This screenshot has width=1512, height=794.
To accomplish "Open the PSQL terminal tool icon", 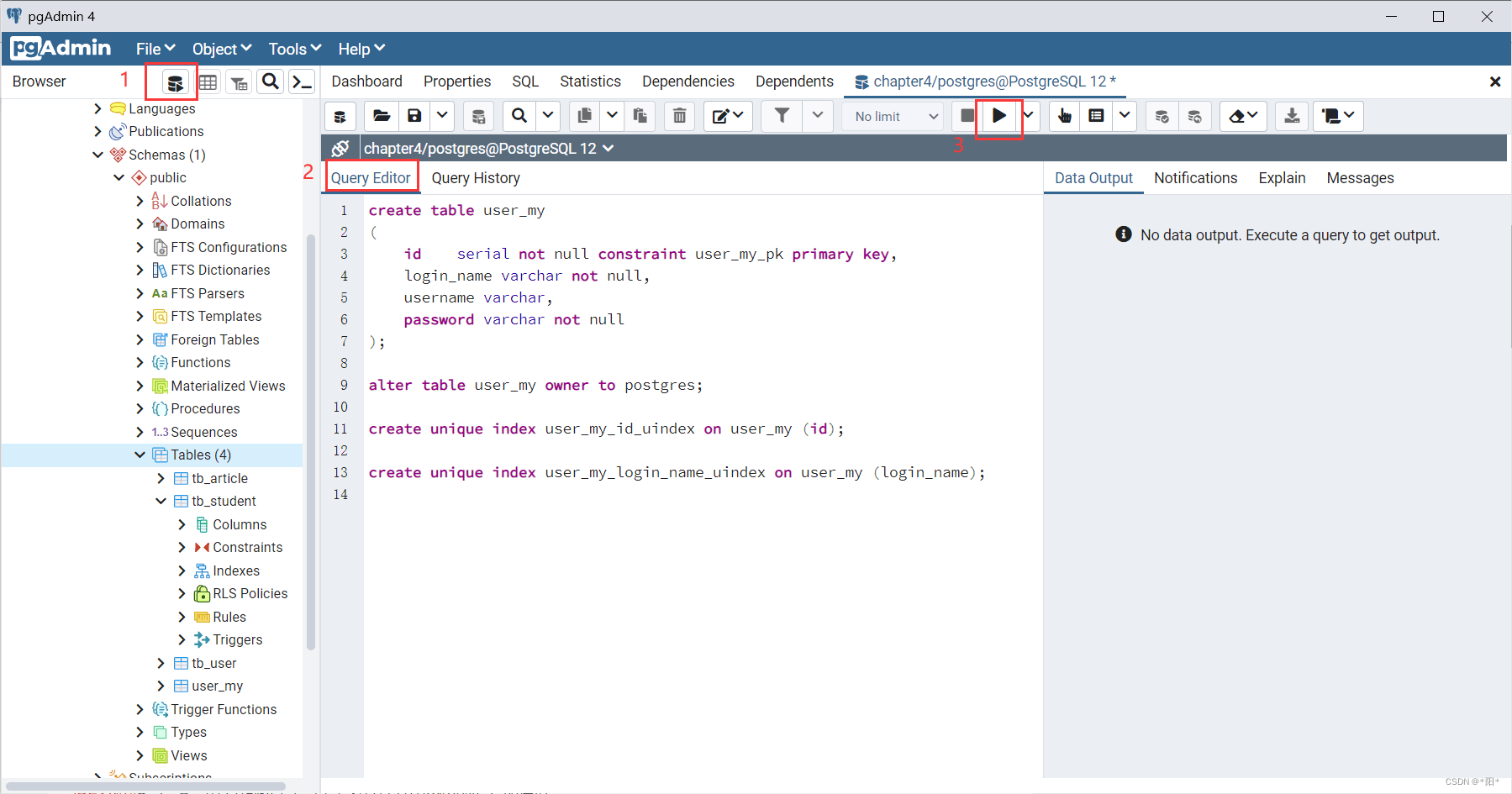I will point(302,82).
